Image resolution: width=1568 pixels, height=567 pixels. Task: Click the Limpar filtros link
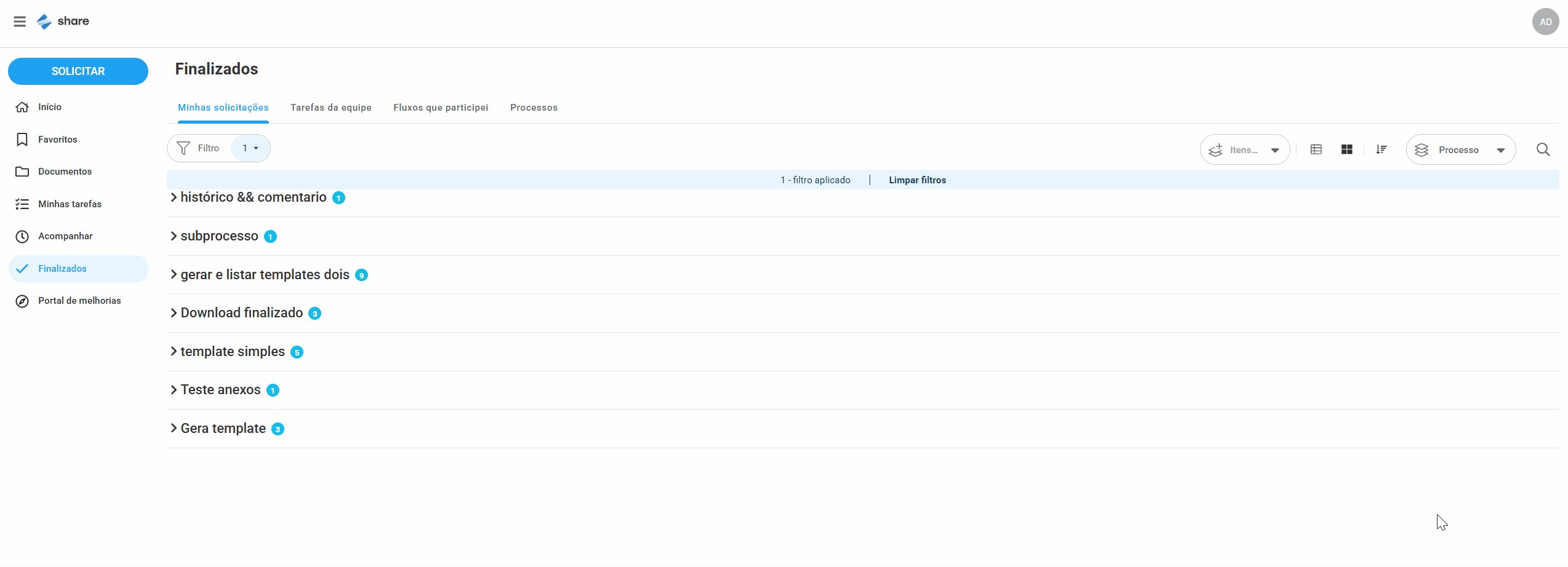click(x=917, y=180)
